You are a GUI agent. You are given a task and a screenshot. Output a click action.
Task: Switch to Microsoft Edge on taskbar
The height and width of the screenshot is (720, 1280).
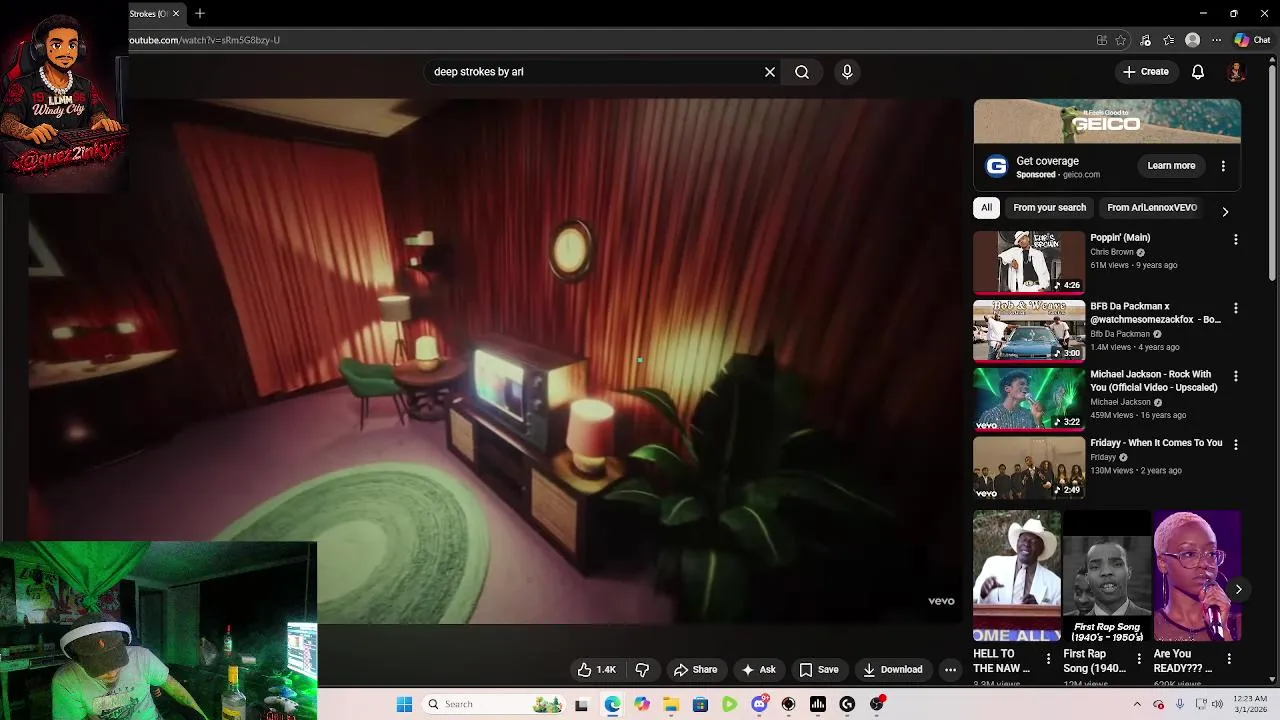pyautogui.click(x=612, y=704)
